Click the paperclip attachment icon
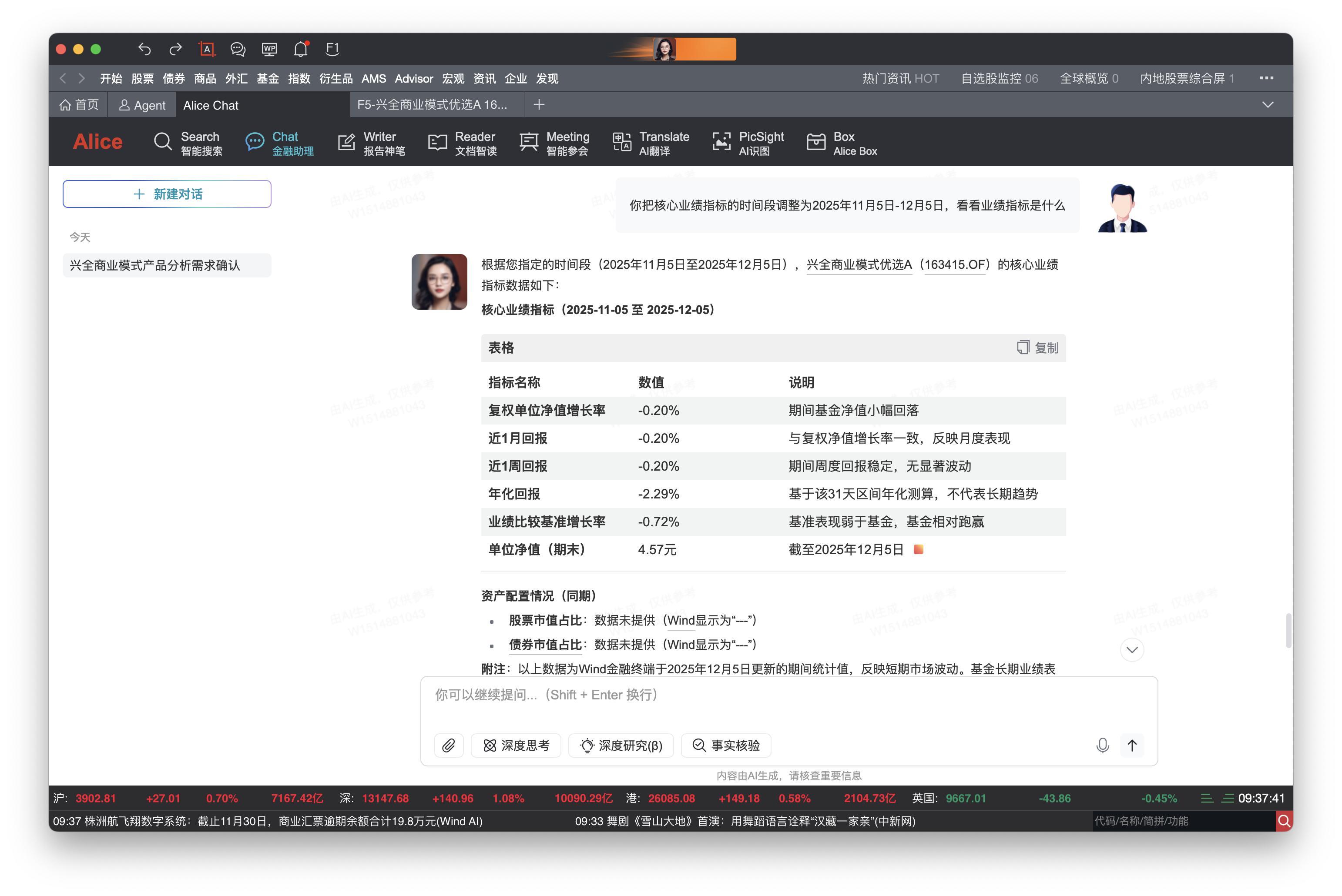Image resolution: width=1342 pixels, height=896 pixels. pos(448,745)
